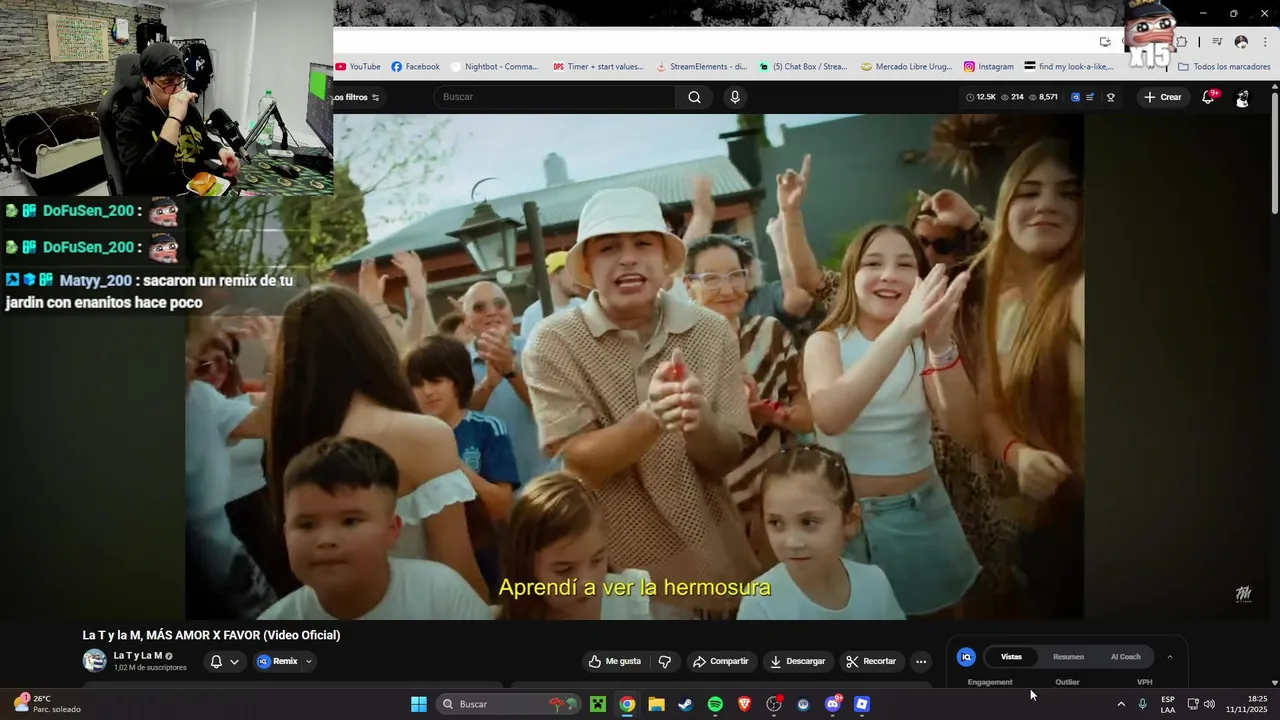Open Nightbot bookmark
This screenshot has width=1280, height=720.
tap(494, 67)
